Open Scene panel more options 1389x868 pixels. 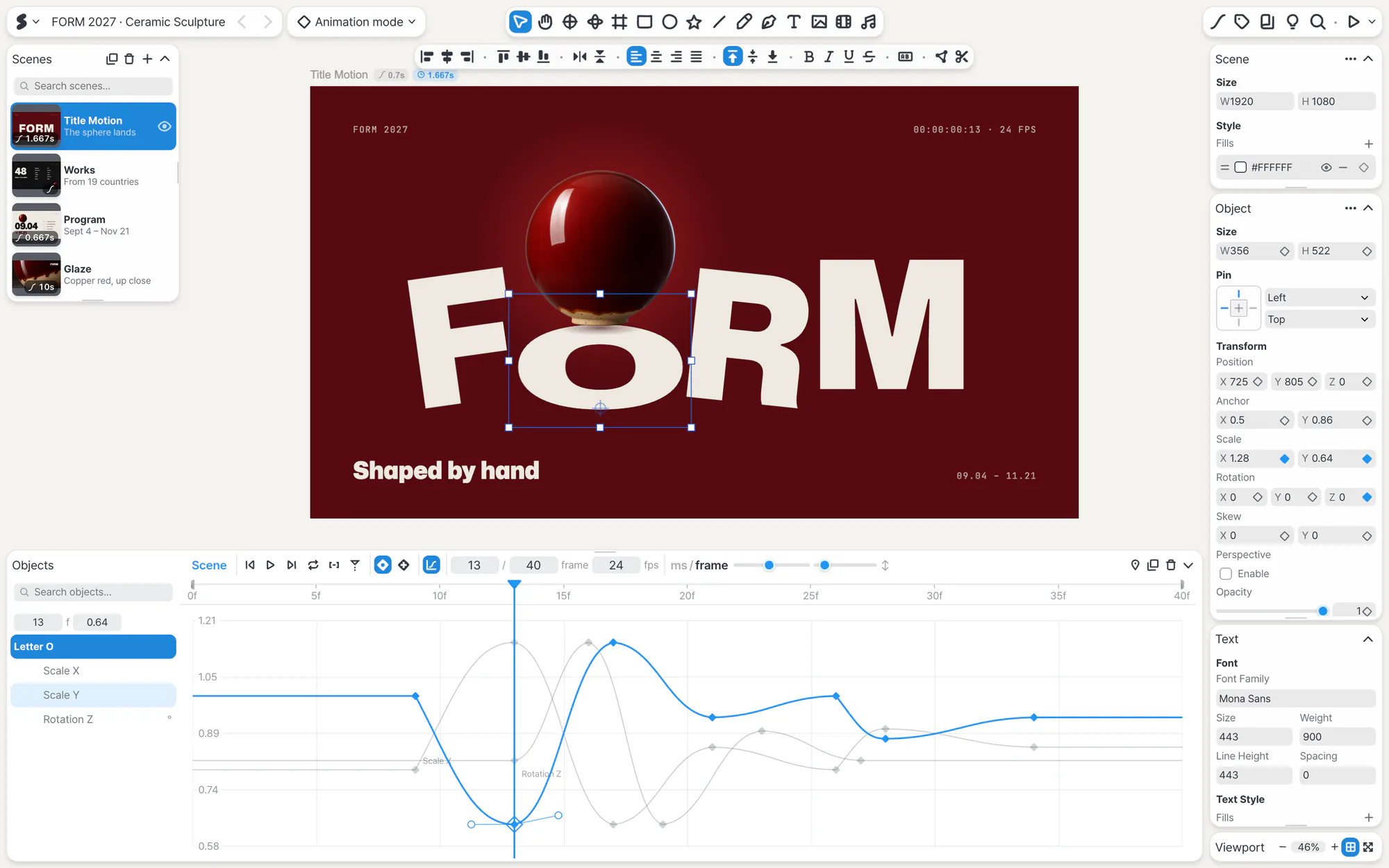[x=1350, y=59]
